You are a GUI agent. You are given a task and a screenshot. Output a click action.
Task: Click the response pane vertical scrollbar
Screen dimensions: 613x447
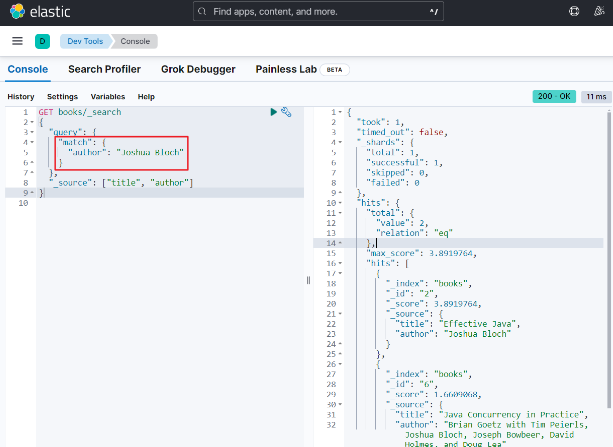tap(609, 259)
